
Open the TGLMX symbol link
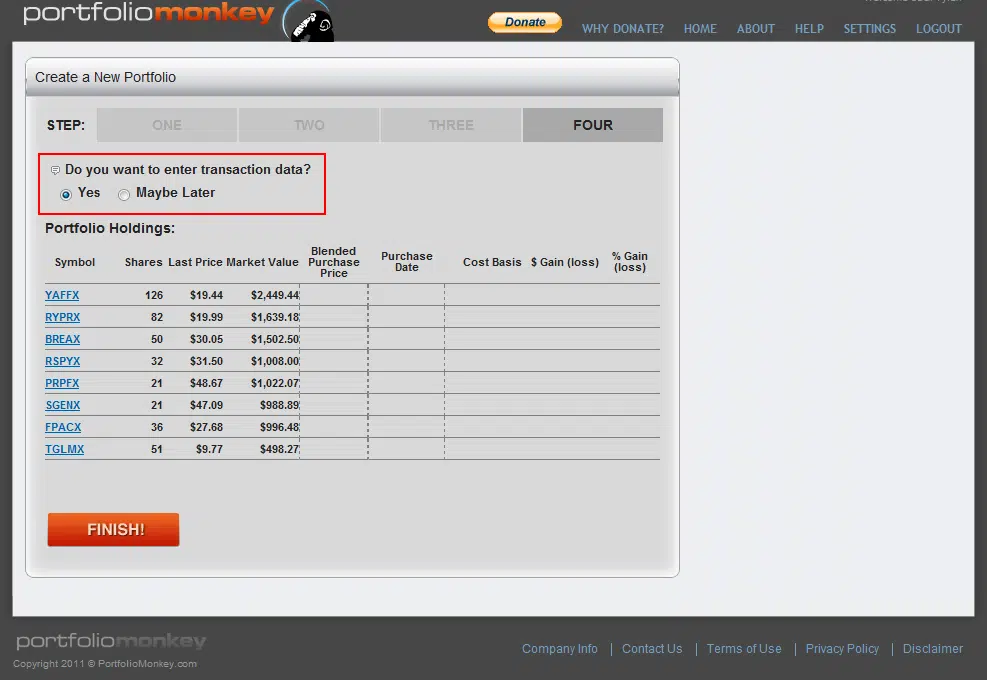coord(64,450)
